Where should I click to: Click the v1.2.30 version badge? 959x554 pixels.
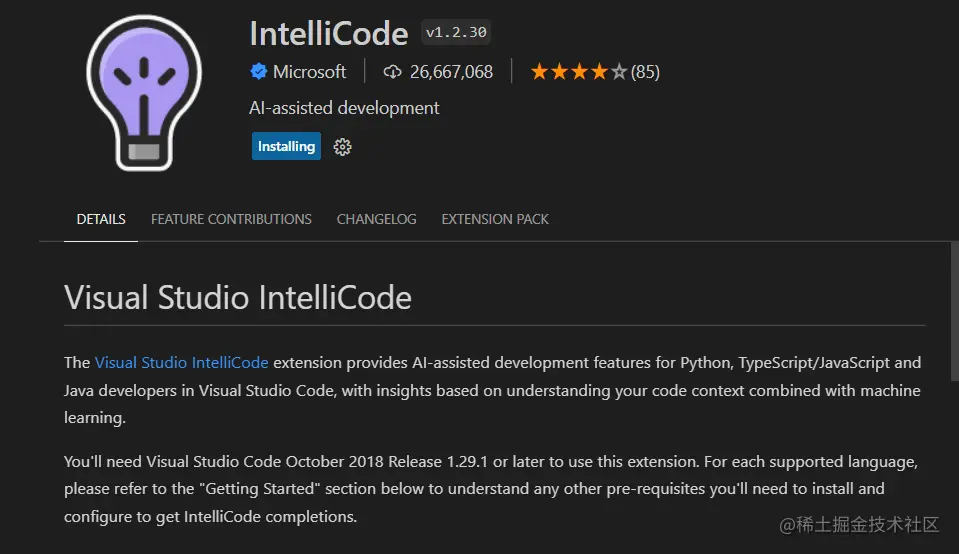pos(456,32)
